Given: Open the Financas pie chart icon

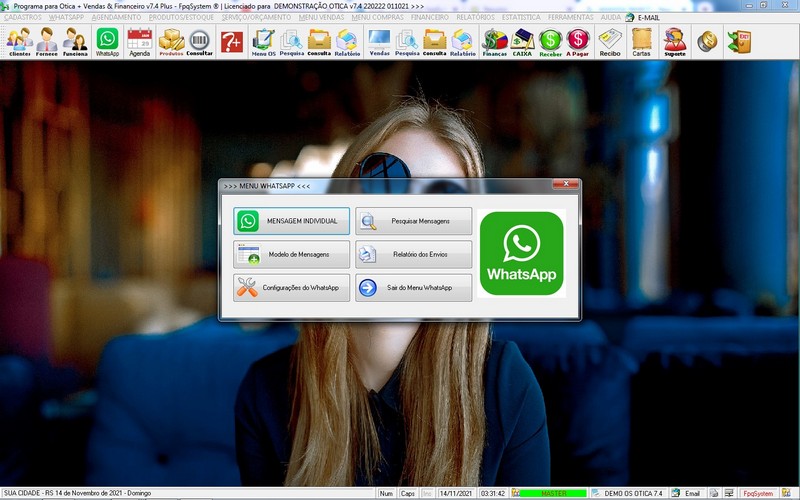Looking at the screenshot, I should [x=494, y=42].
